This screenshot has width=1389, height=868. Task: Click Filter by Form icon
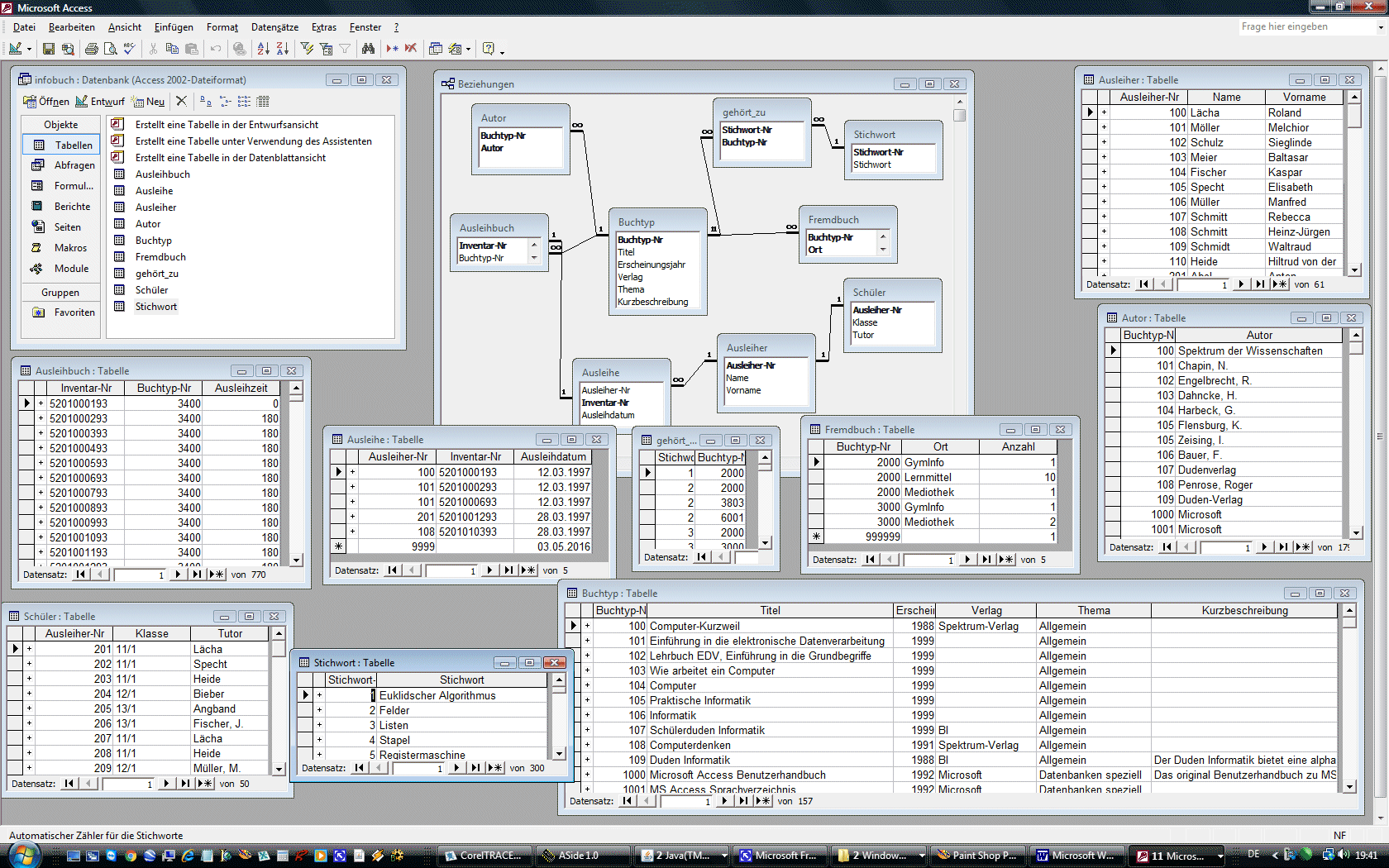click(x=326, y=49)
